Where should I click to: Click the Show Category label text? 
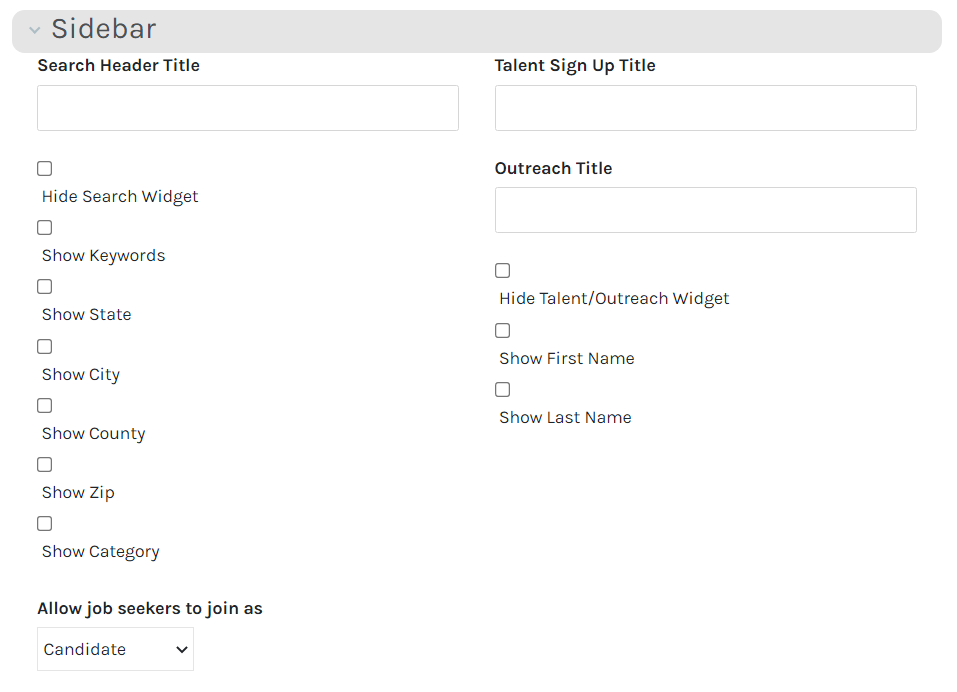point(100,552)
